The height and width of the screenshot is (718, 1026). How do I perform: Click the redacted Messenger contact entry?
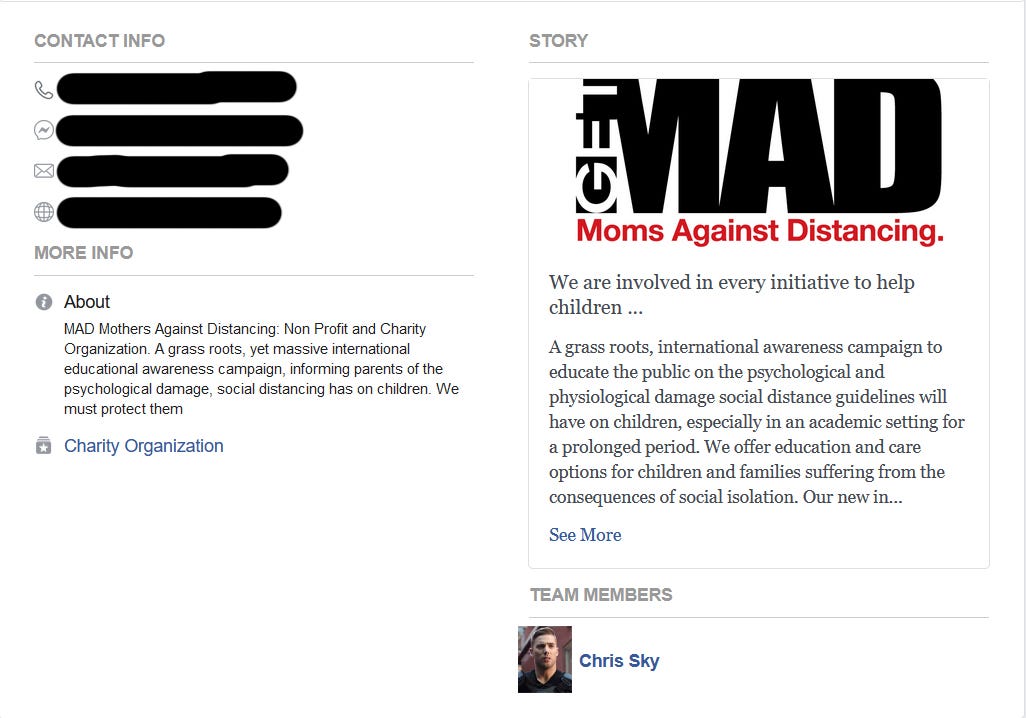[179, 130]
